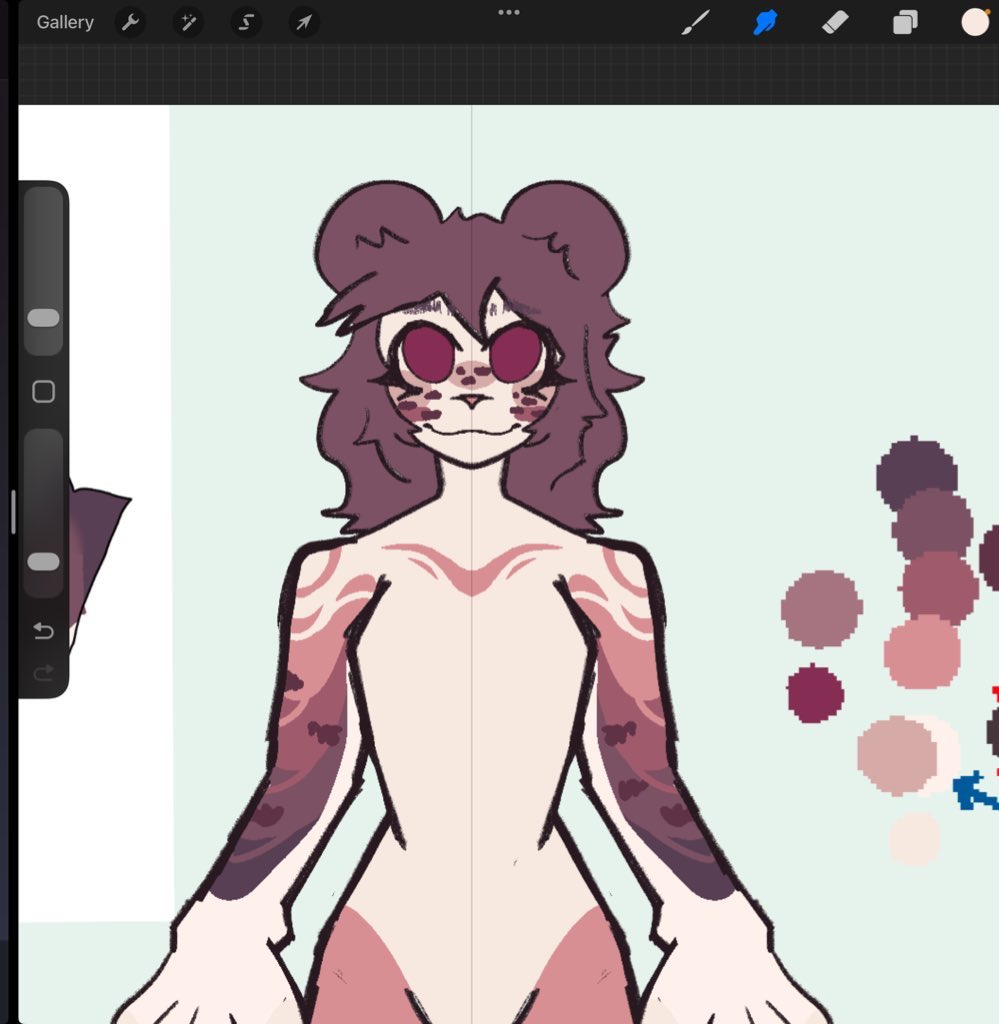999x1024 pixels.
Task: Undo the last action
Action: click(44, 630)
